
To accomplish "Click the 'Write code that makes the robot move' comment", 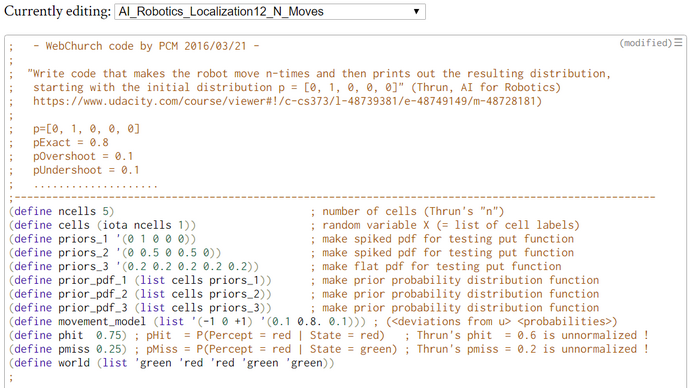I will click(319, 73).
